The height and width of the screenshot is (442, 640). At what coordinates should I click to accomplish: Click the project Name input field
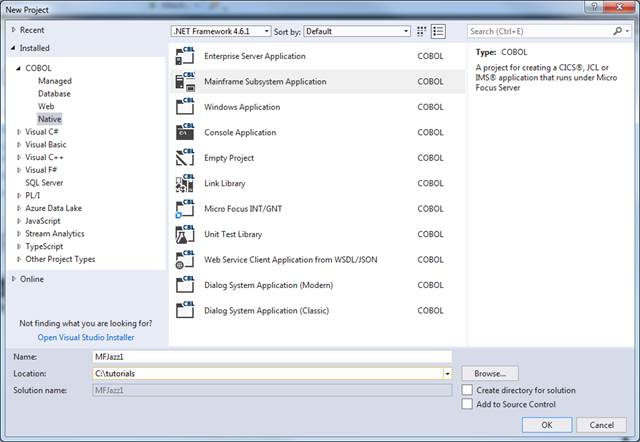(272, 357)
